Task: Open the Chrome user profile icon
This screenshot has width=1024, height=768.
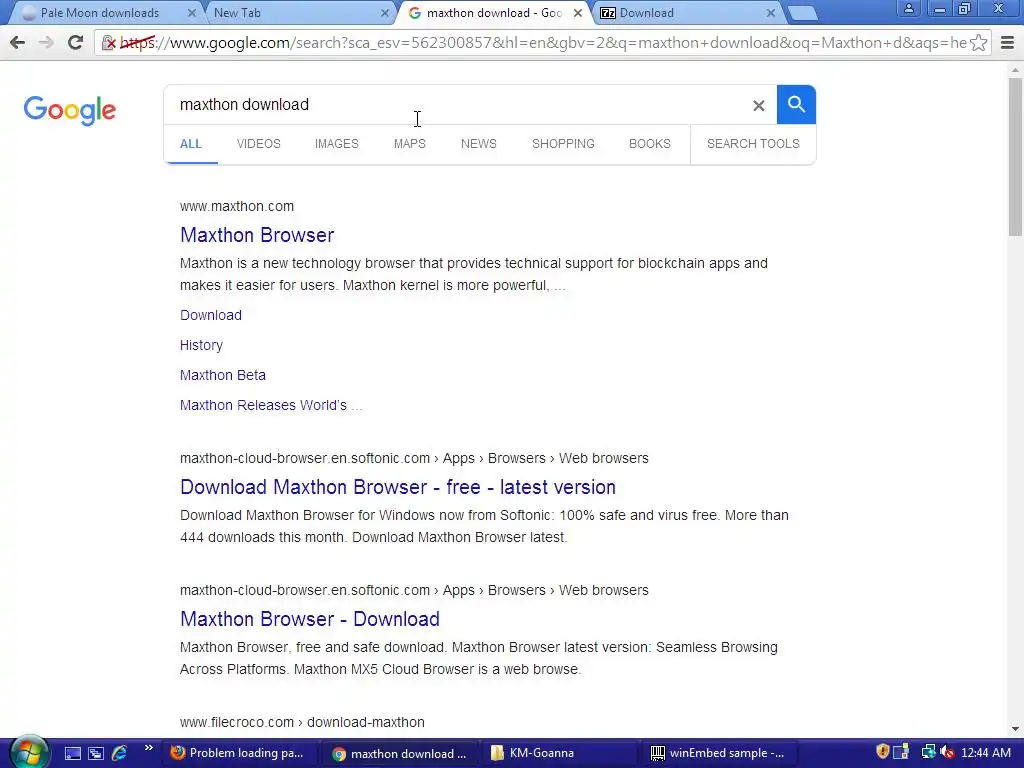Action: (908, 8)
